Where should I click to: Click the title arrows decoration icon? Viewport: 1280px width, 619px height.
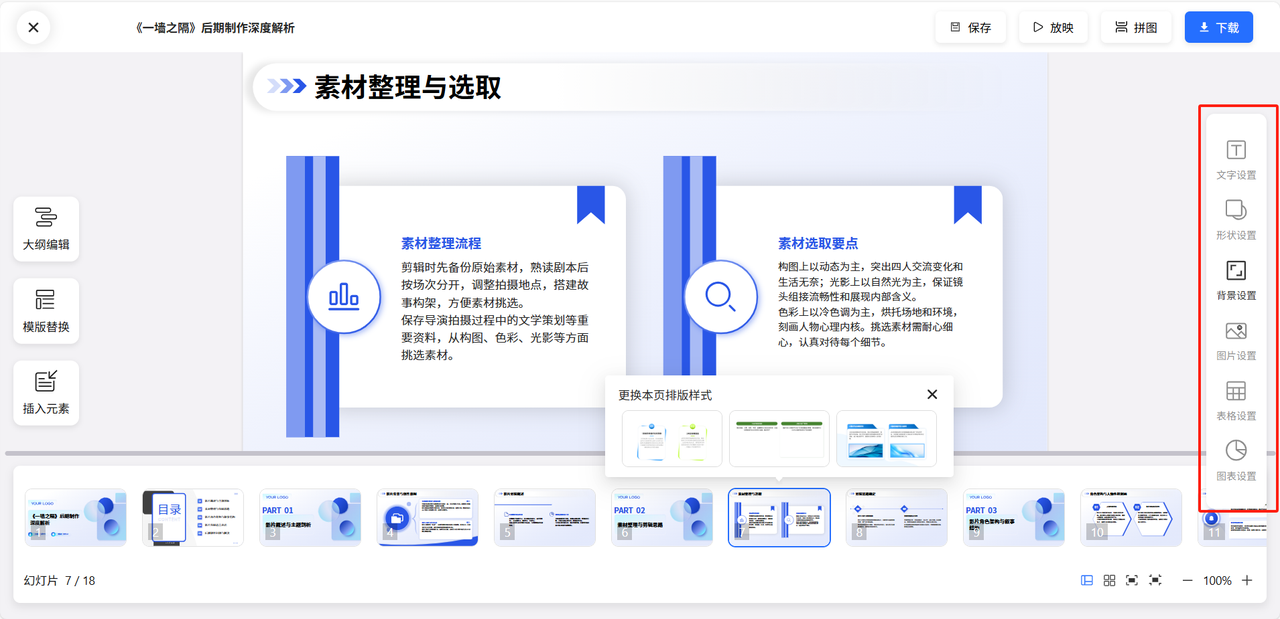286,87
